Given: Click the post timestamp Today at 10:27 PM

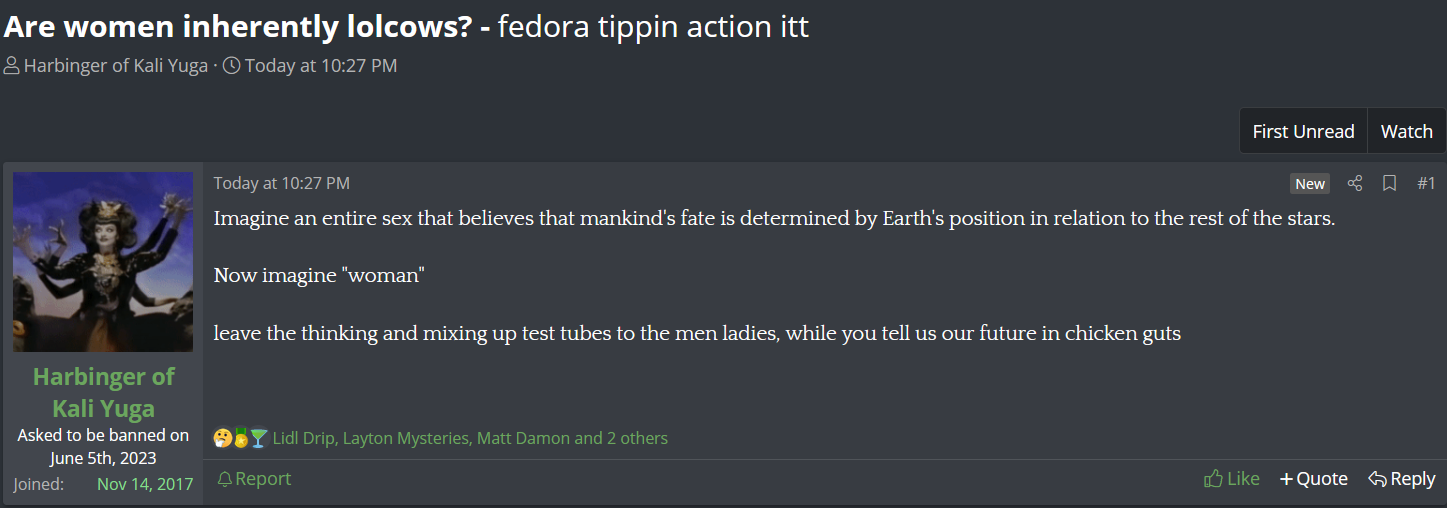Looking at the screenshot, I should [x=281, y=183].
